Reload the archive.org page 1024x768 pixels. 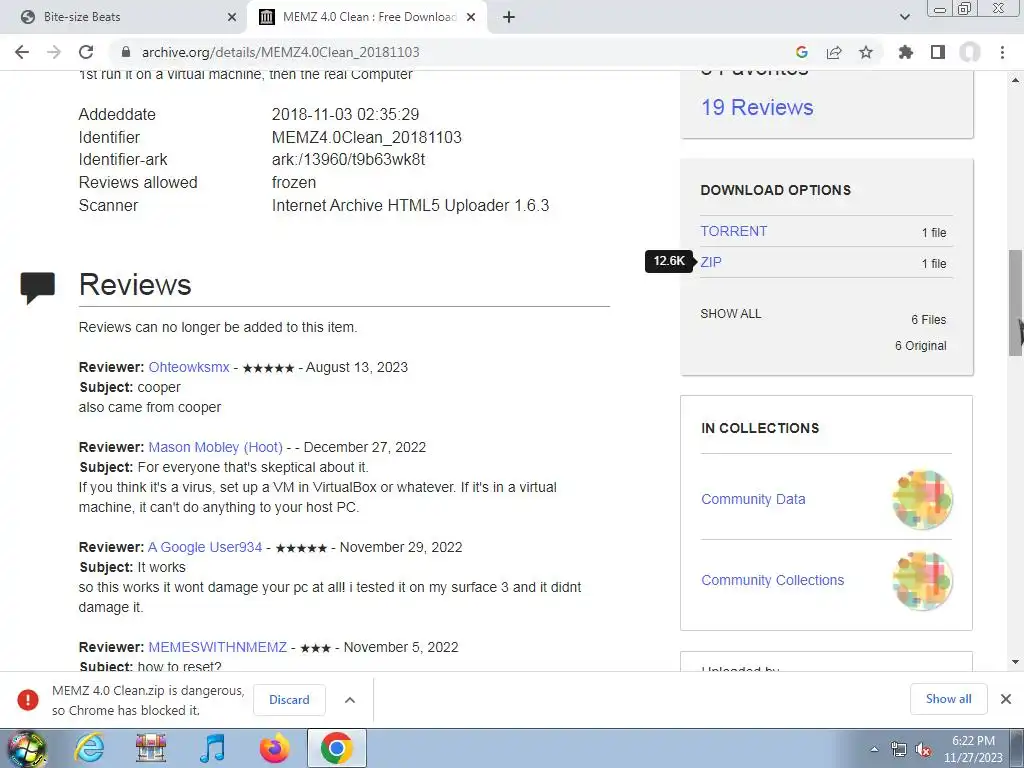pyautogui.click(x=86, y=52)
